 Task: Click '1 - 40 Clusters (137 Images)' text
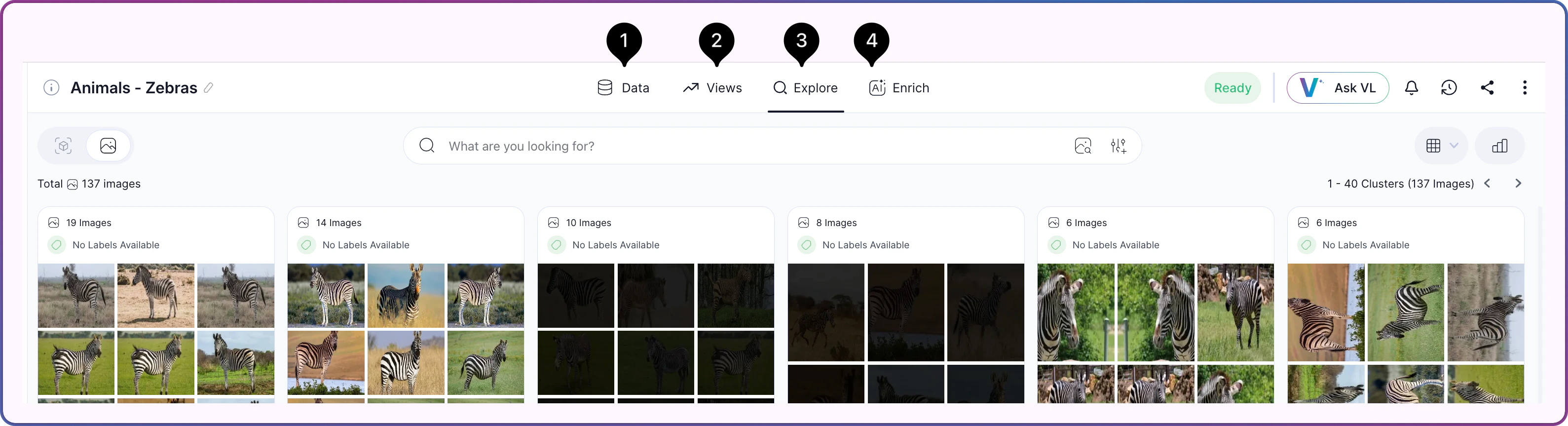click(x=1401, y=184)
